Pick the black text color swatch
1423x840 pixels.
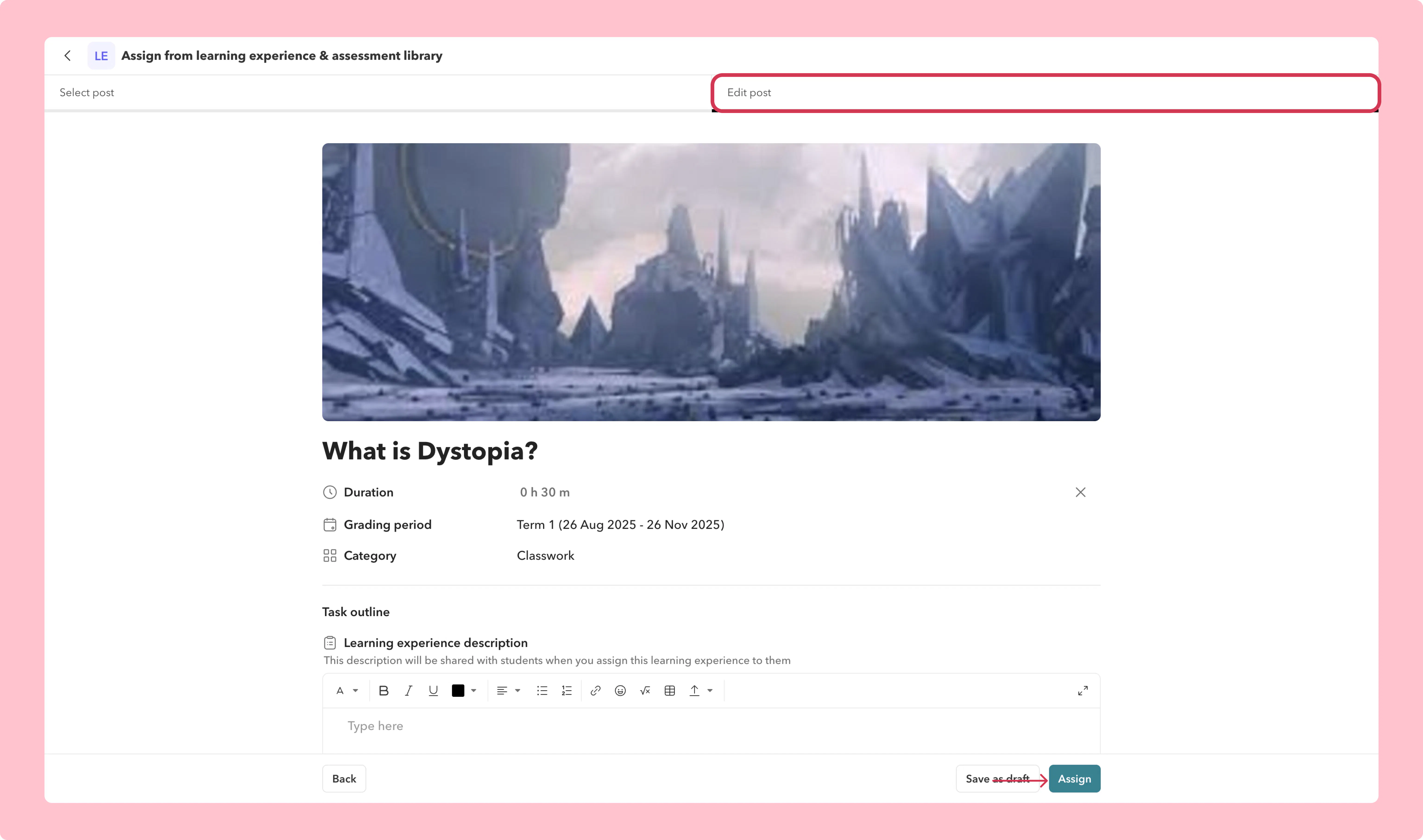458,691
